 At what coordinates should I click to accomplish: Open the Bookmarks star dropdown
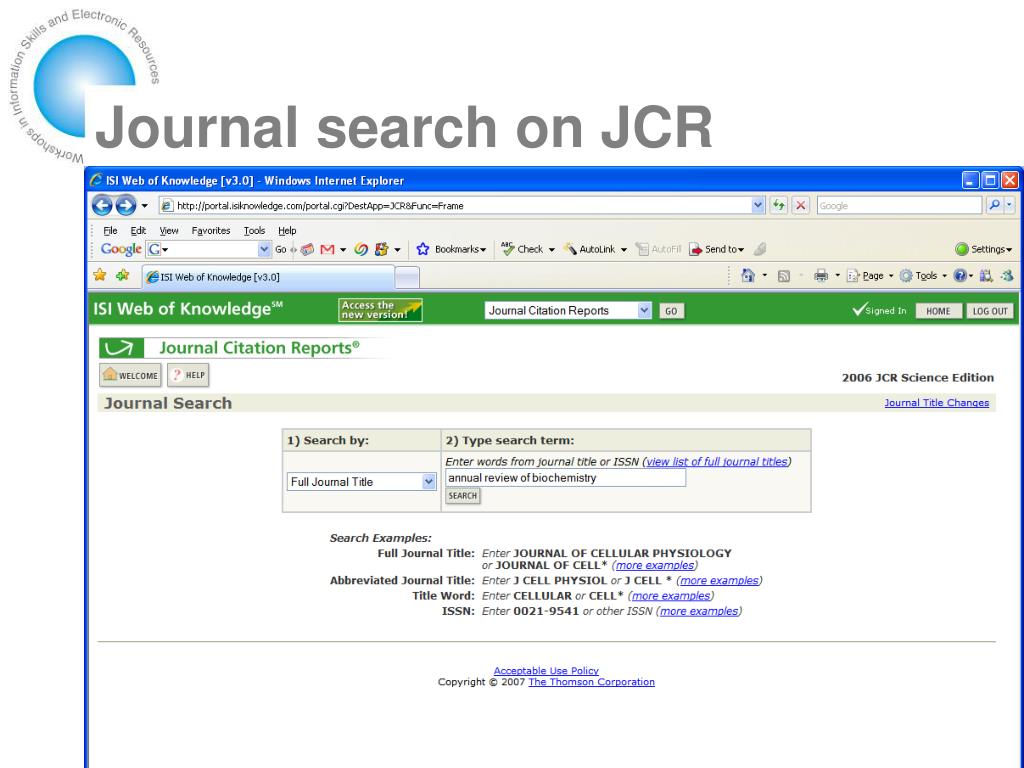[451, 249]
